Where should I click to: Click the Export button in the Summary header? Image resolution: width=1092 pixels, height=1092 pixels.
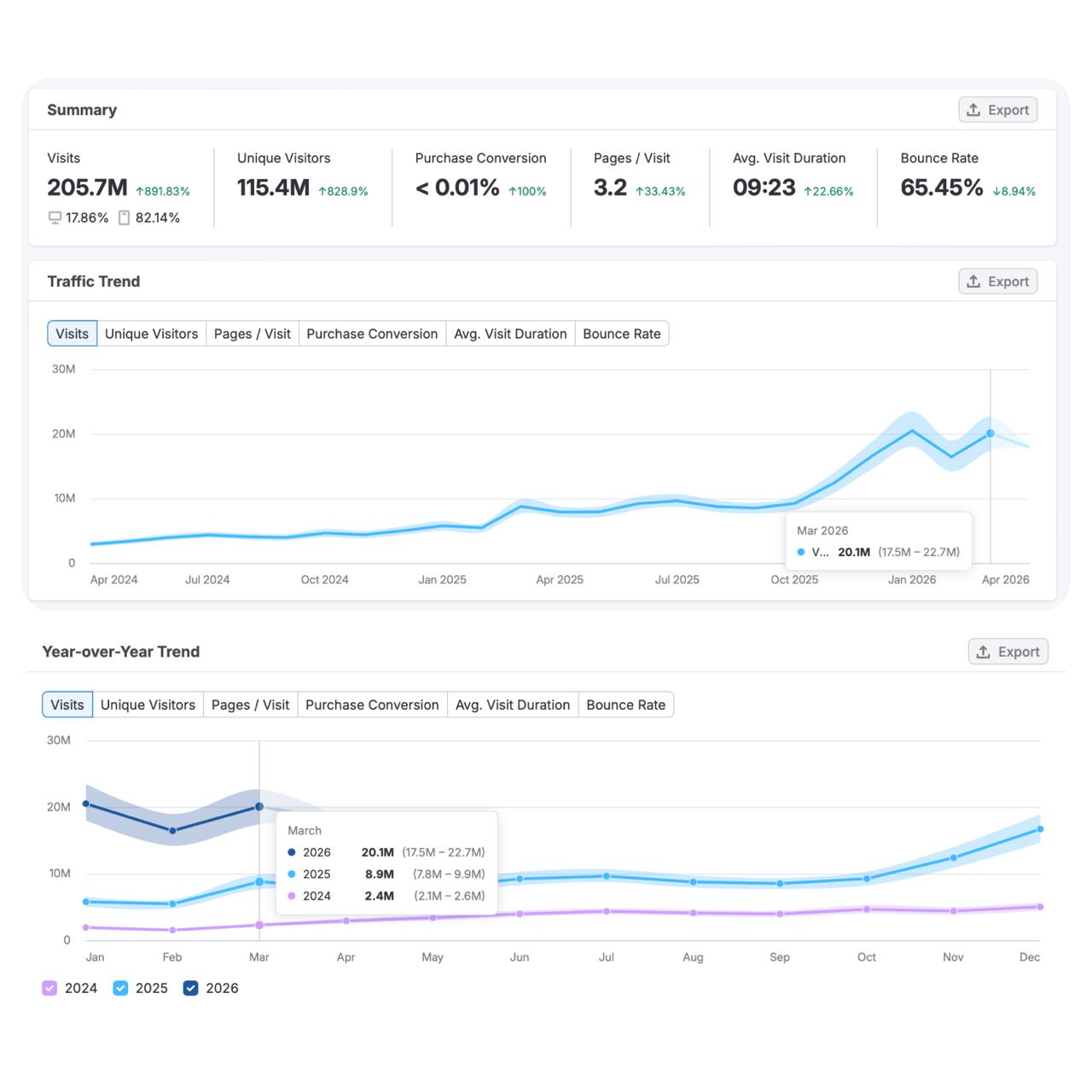coord(997,109)
